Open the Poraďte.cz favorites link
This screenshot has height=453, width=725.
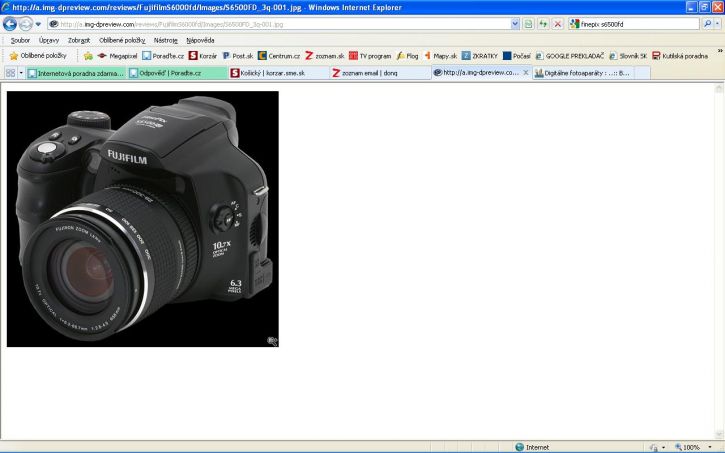pos(163,56)
